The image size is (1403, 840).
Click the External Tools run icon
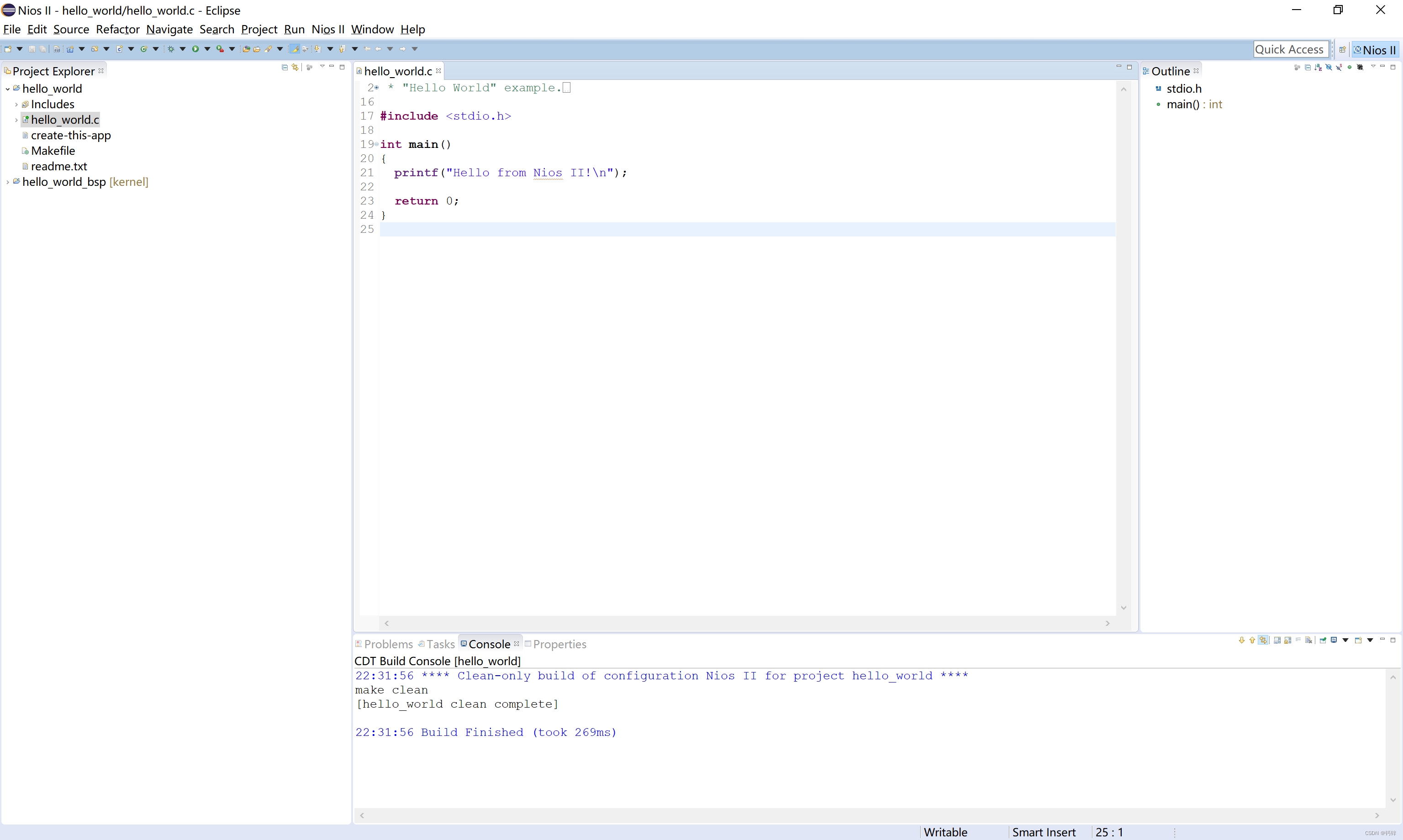(x=220, y=49)
